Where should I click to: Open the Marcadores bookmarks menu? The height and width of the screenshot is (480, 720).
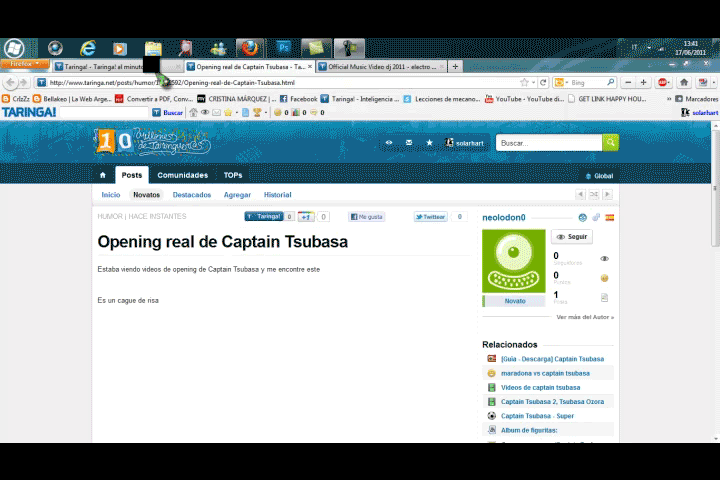click(697, 99)
